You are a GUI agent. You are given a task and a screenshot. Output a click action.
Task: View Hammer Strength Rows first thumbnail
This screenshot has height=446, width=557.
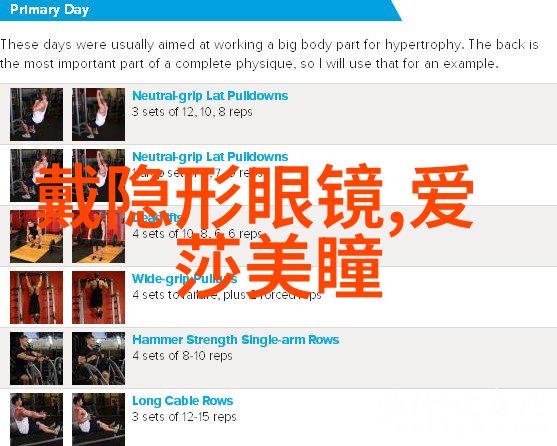click(x=37, y=359)
